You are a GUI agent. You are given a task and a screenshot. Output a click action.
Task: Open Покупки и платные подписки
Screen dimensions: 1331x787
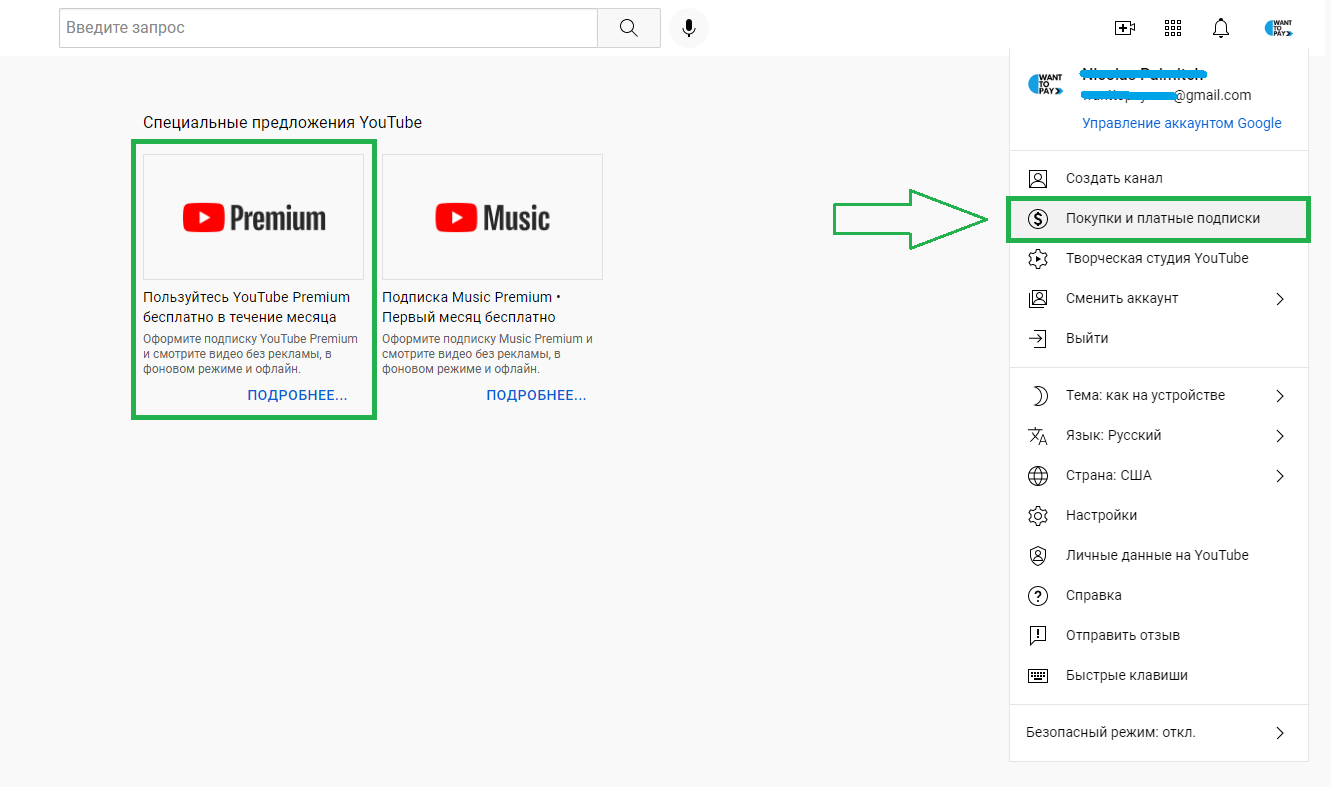click(1159, 218)
